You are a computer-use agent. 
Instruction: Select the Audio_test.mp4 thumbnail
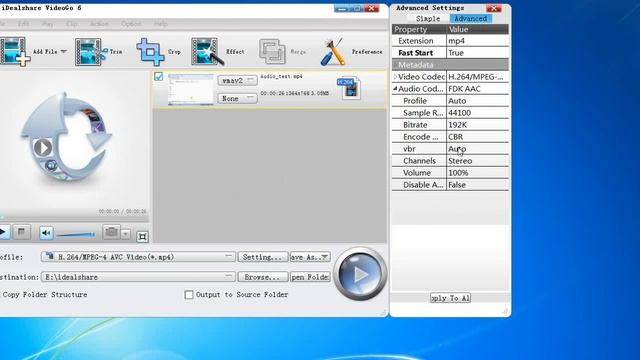[x=191, y=90]
